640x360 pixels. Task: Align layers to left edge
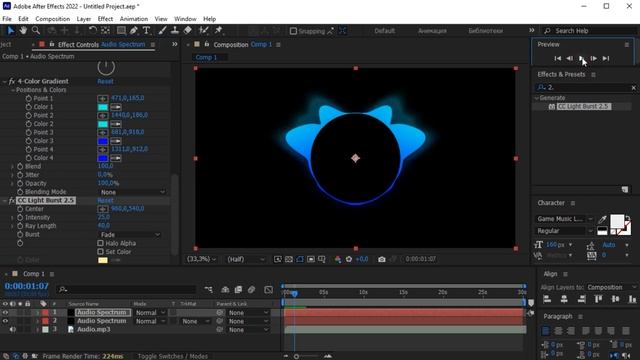pos(547,299)
